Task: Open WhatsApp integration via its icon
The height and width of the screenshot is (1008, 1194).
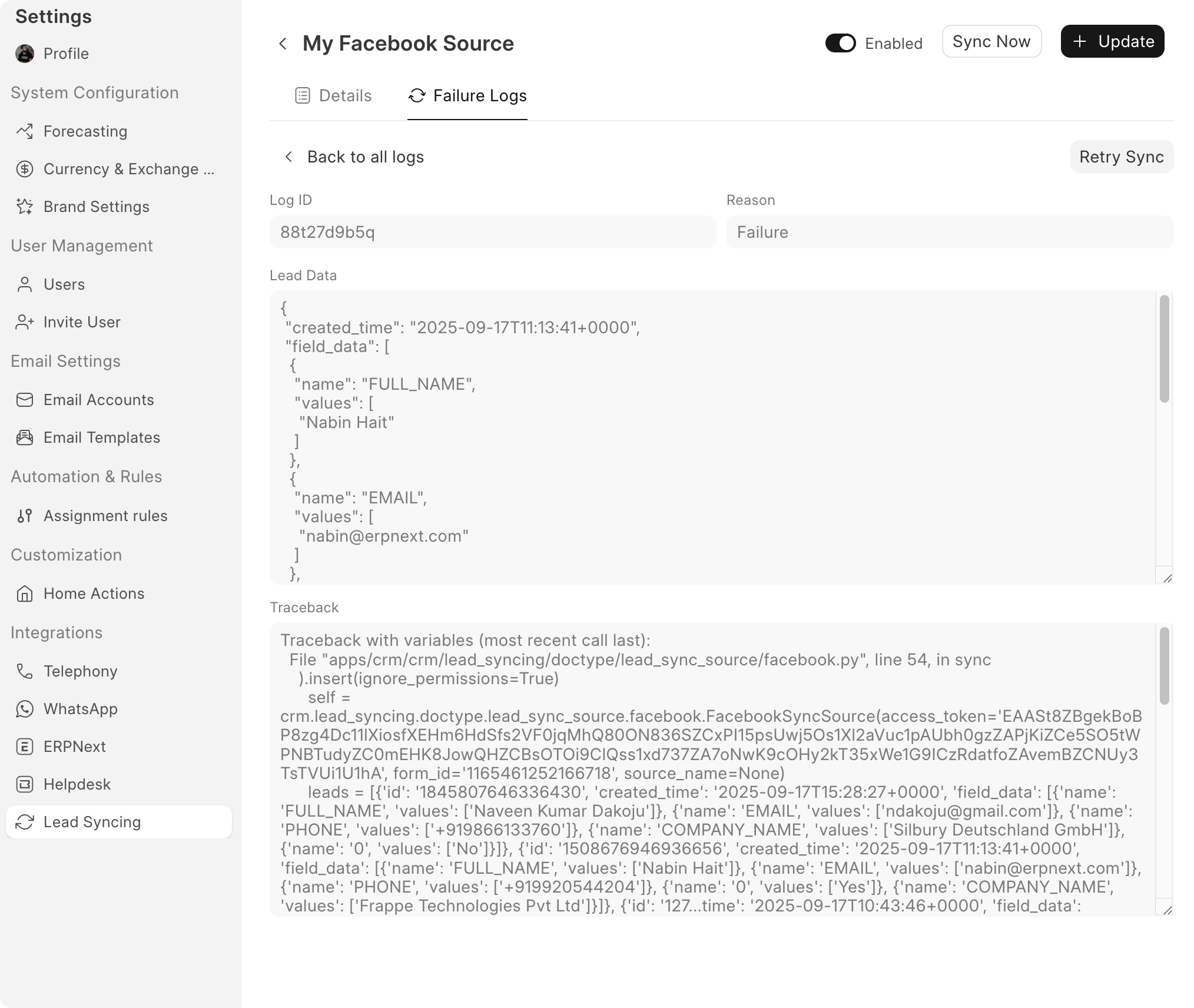Action: [24, 709]
